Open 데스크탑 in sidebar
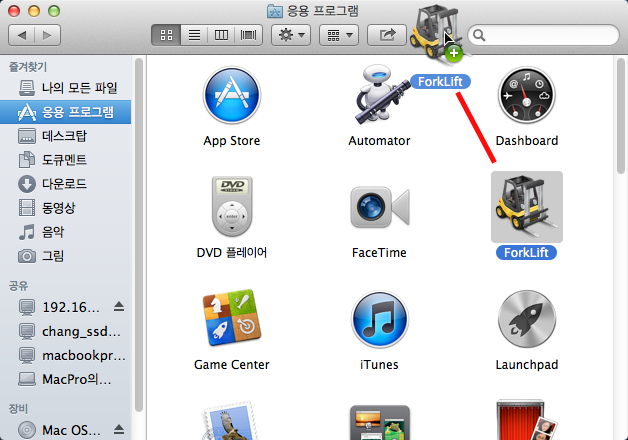Screen dimensions: 628x440 (65, 136)
